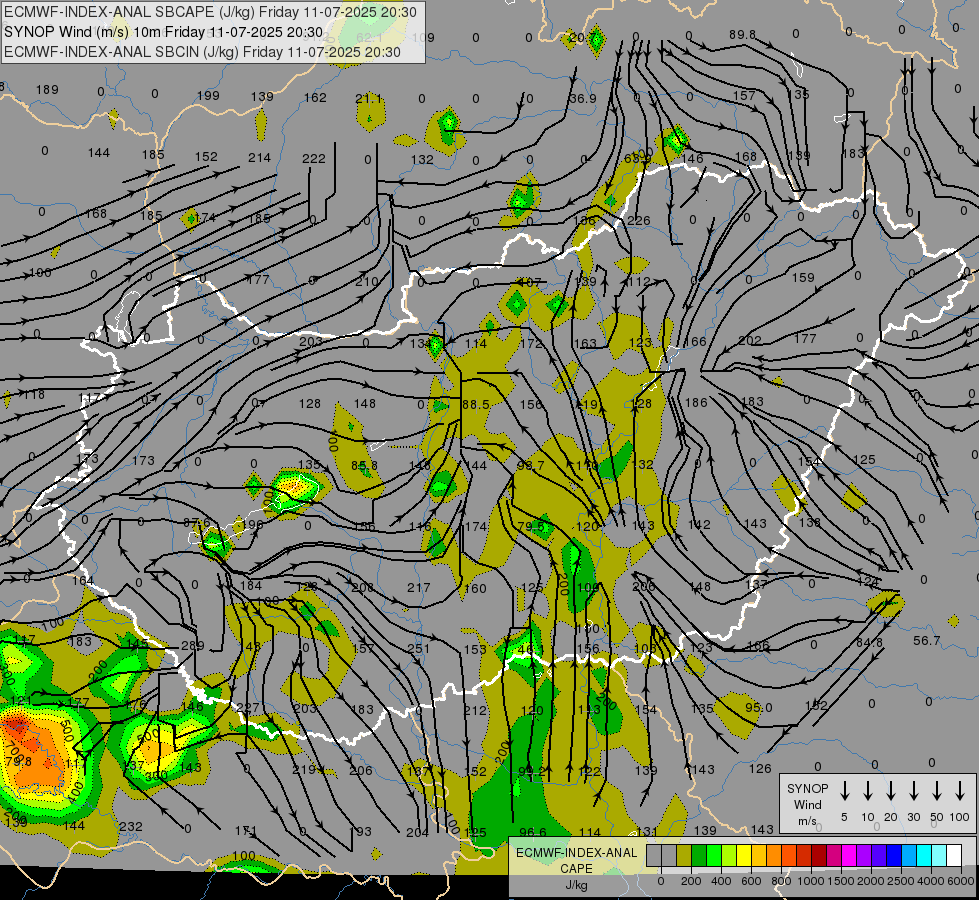Click the '89.8' value on the map
979x900 pixels.
point(742,35)
